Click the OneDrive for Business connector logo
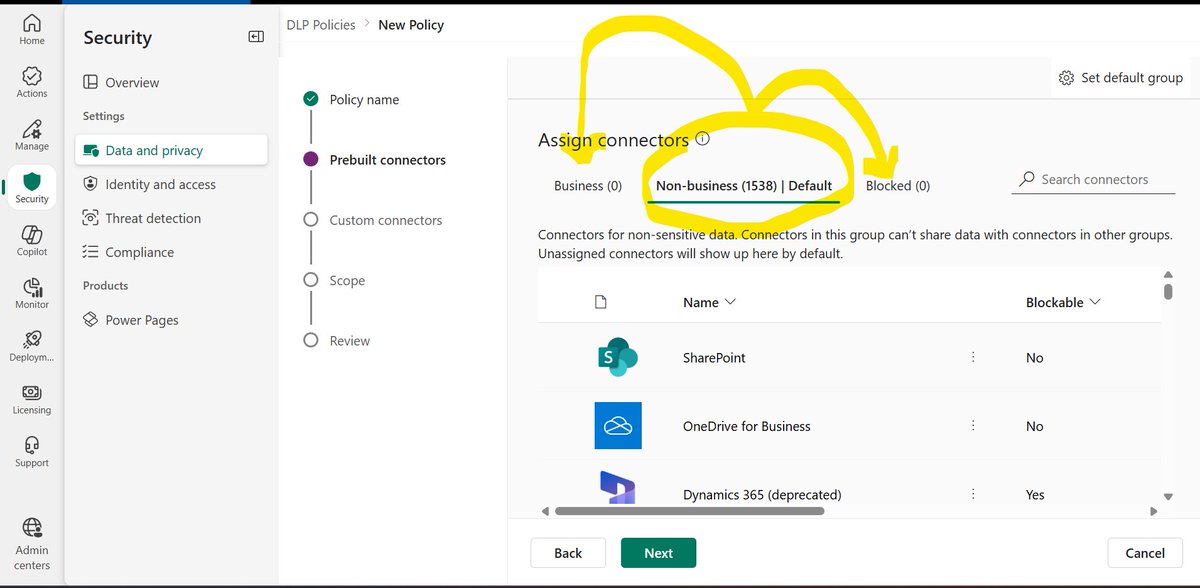 617,425
